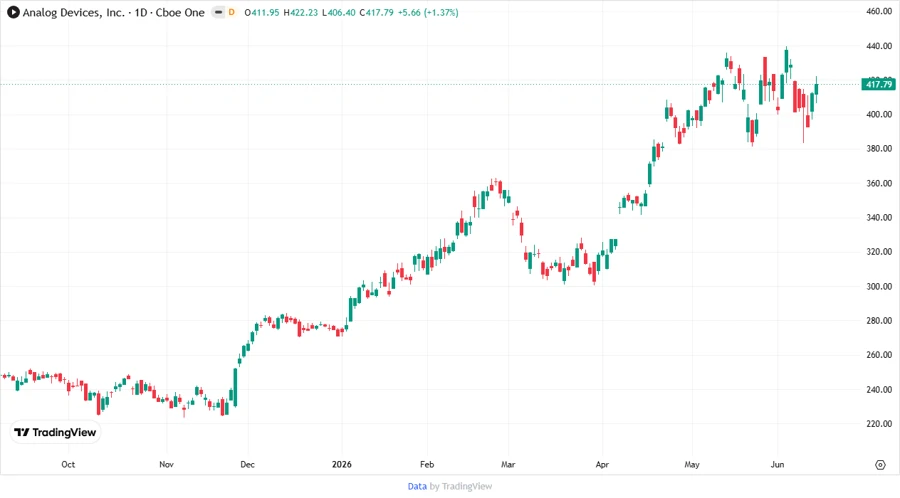The width and height of the screenshot is (900, 498).
Task: Click the 320.00 price axis label
Action: coord(879,252)
